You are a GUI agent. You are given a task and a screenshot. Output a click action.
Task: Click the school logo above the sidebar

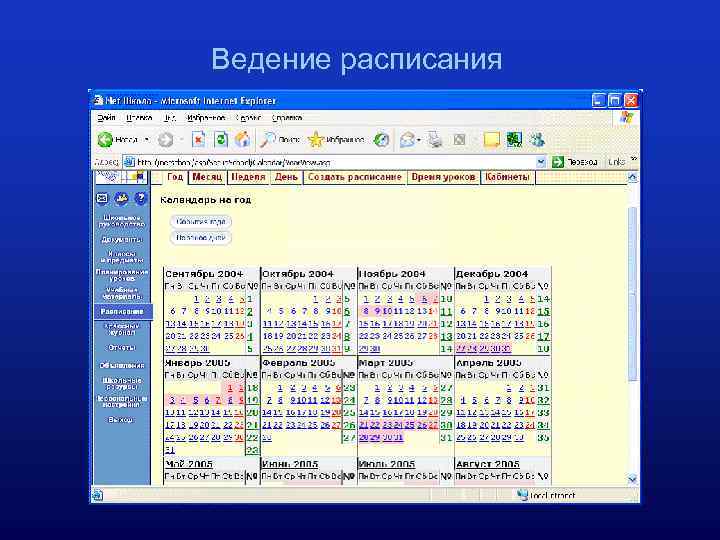click(x=122, y=177)
